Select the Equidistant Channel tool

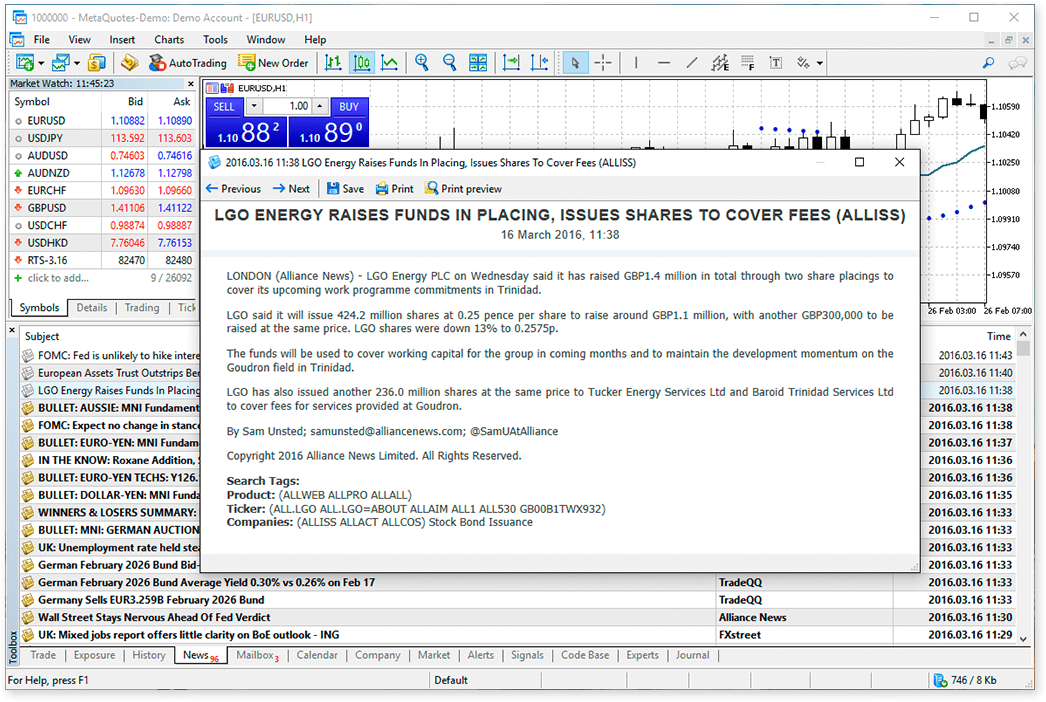click(720, 63)
